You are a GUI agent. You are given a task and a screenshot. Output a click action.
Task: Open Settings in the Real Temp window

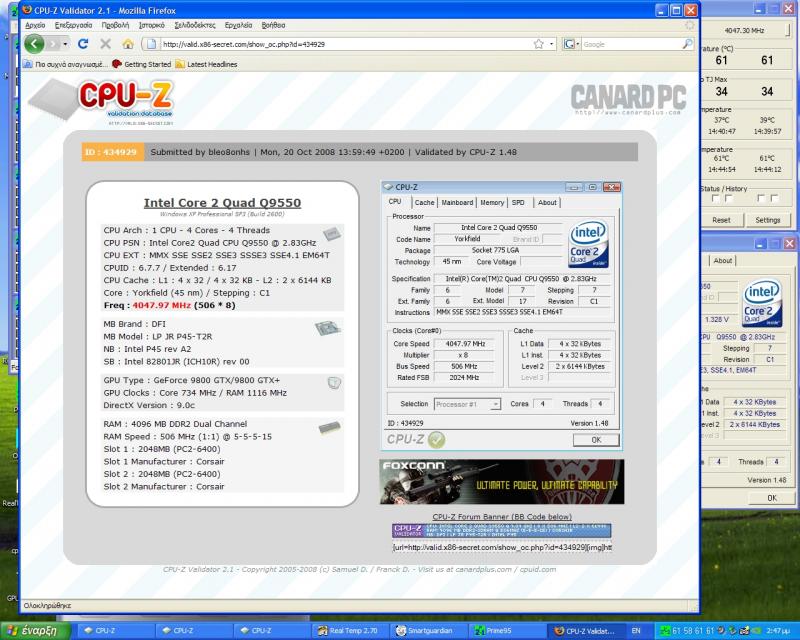point(767,220)
